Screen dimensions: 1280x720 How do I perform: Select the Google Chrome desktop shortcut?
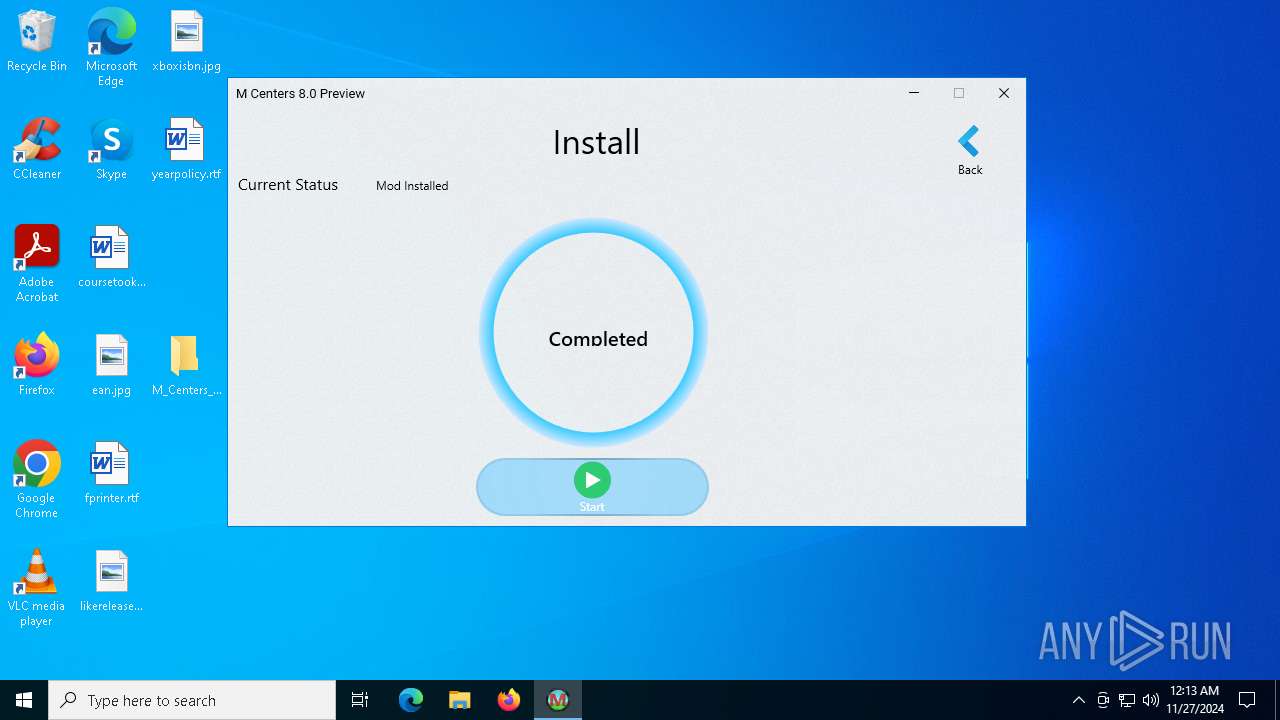(37, 479)
